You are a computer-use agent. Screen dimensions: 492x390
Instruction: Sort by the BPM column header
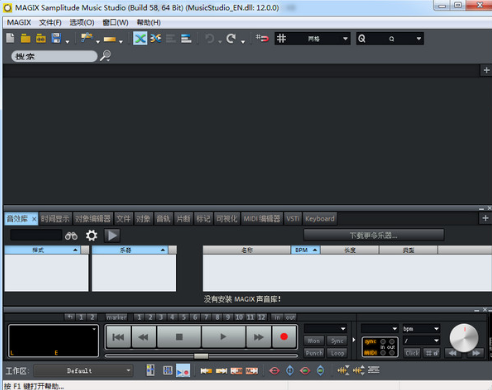coord(305,250)
